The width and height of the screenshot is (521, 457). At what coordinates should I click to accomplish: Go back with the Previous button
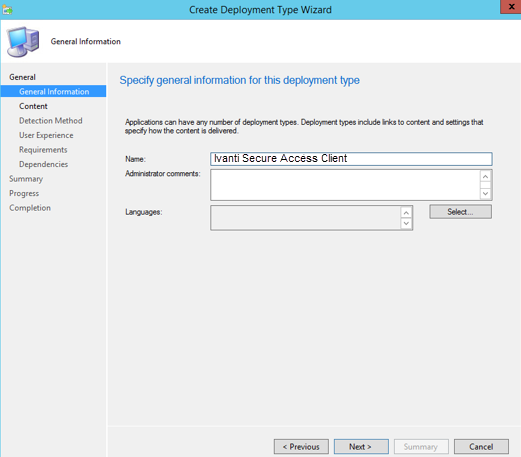(x=301, y=447)
